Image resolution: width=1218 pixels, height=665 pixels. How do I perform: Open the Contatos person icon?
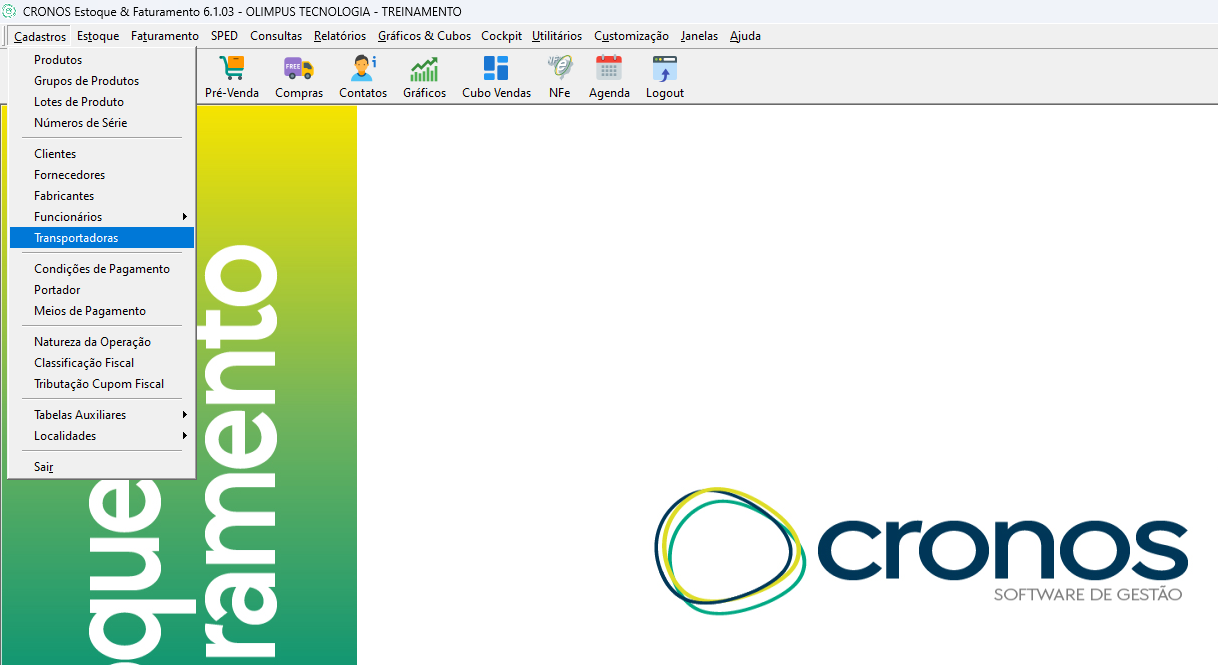[x=363, y=68]
